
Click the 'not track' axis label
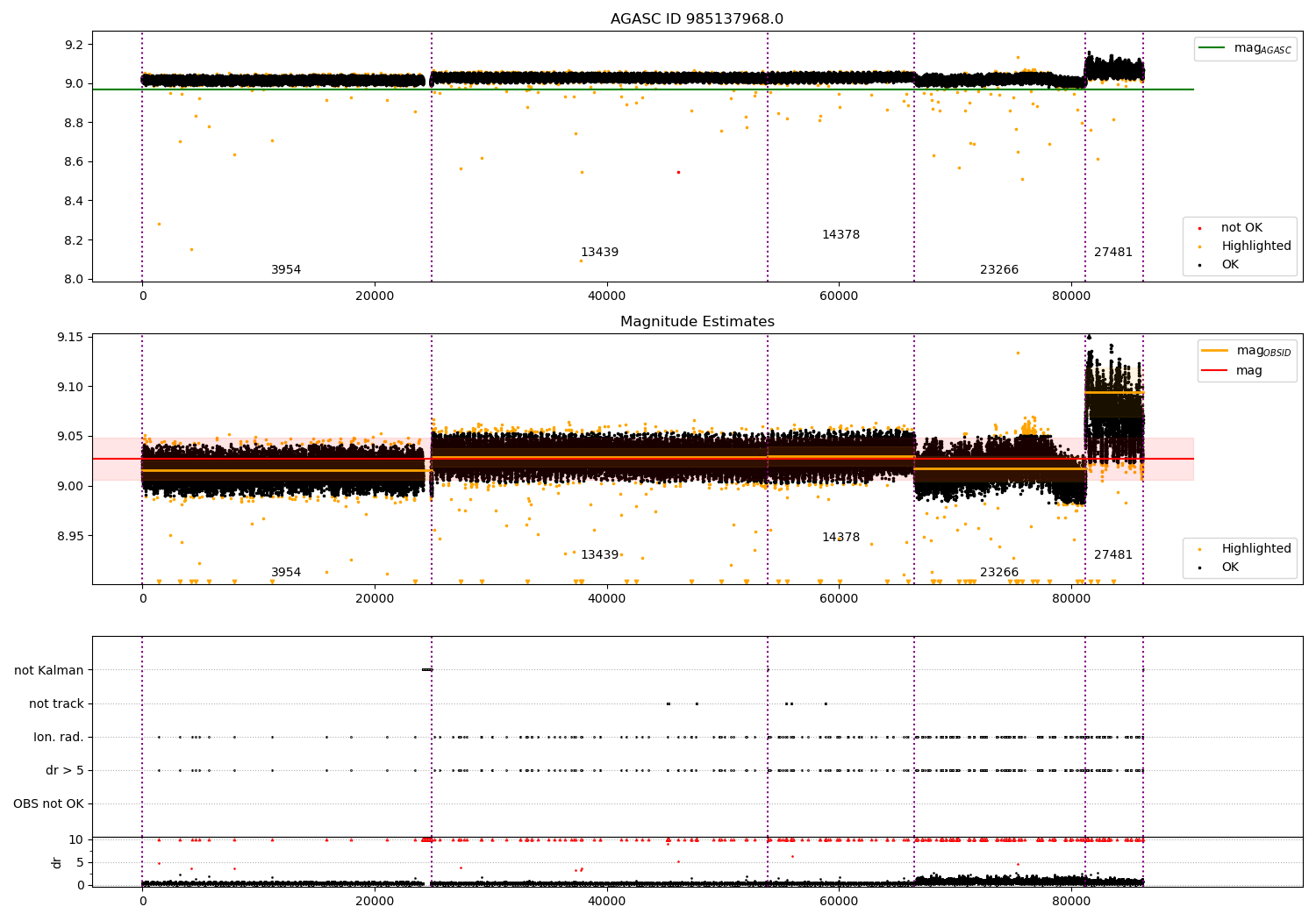point(56,703)
